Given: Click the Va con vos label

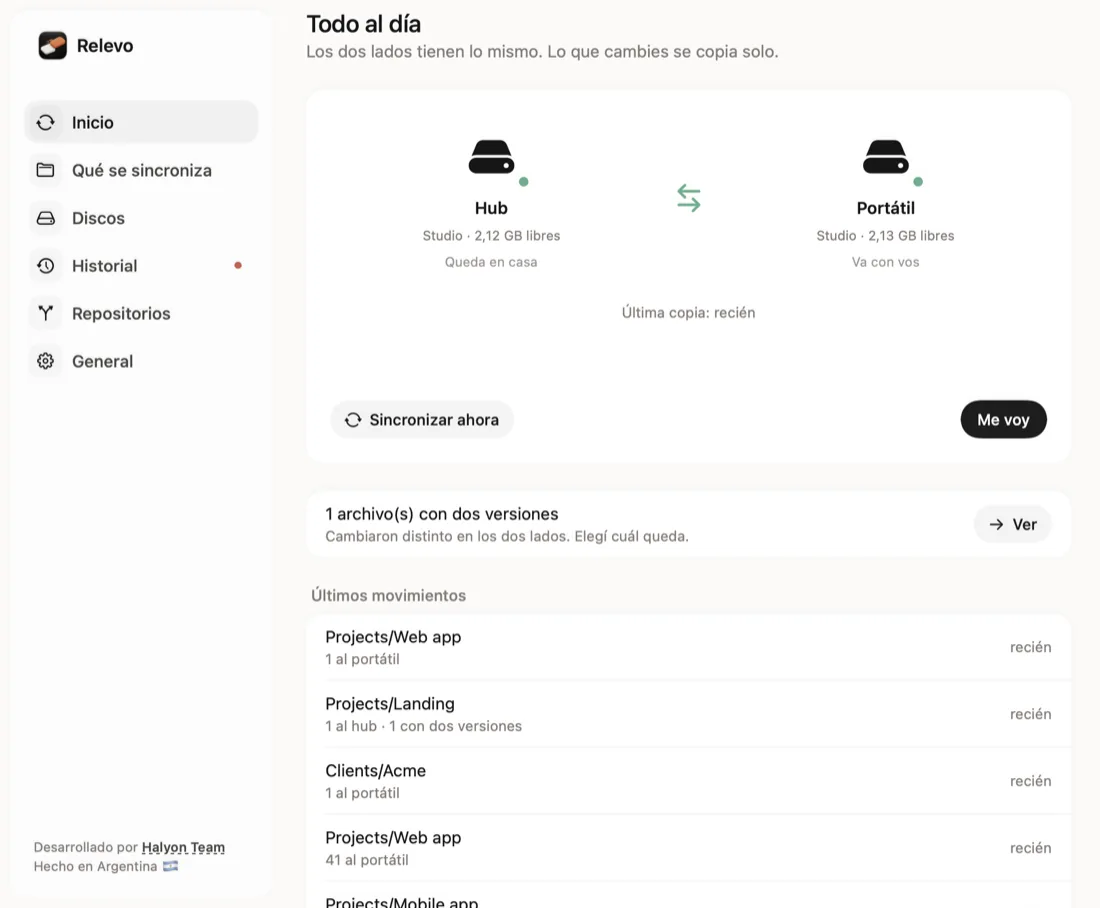Looking at the screenshot, I should pyautogui.click(x=885, y=262).
